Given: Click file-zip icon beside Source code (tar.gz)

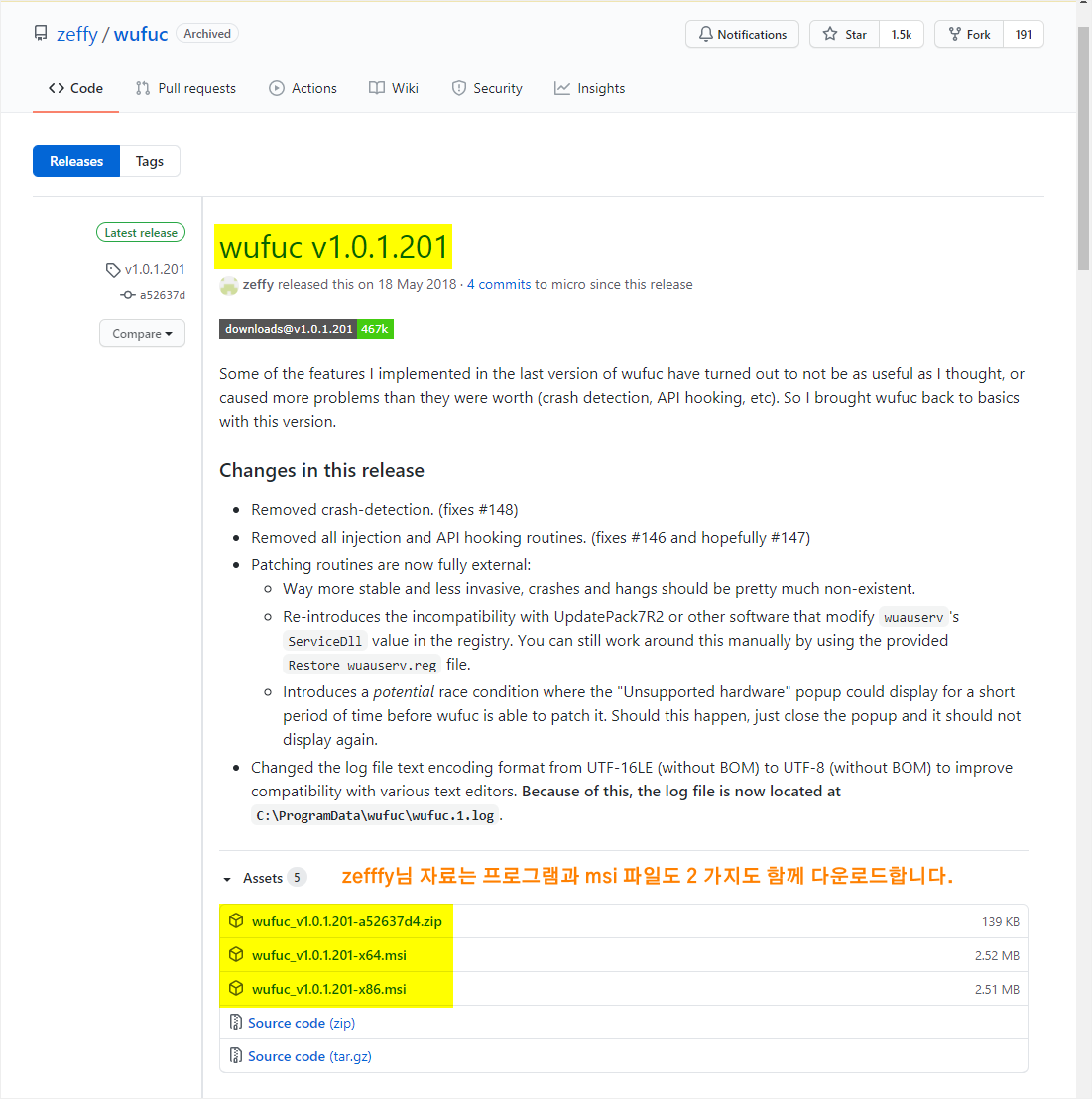Looking at the screenshot, I should [x=236, y=1055].
